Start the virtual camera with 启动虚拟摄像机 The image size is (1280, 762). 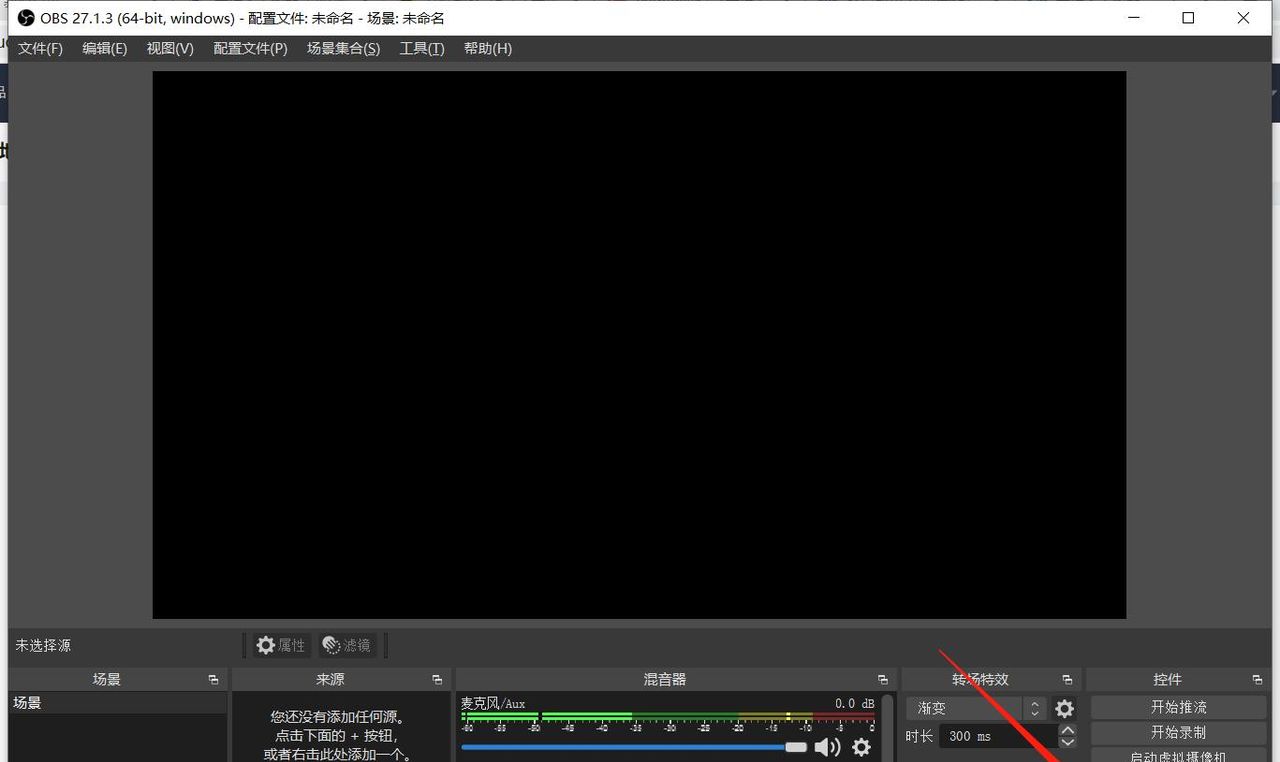[1179, 756]
